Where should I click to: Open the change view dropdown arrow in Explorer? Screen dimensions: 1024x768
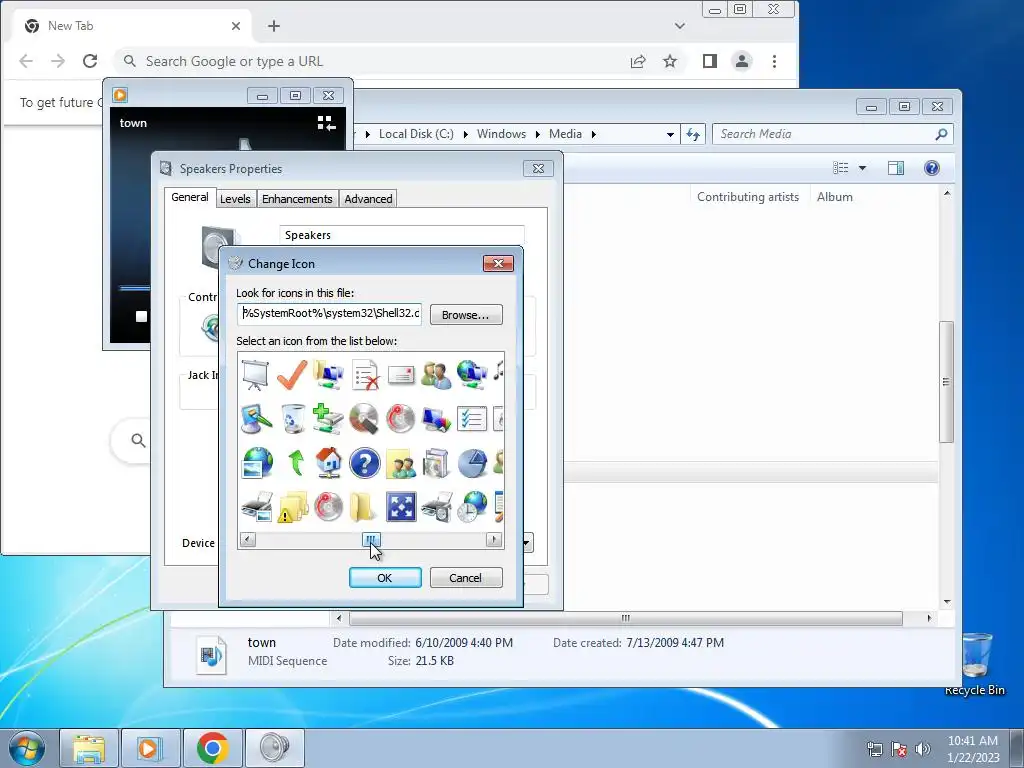coord(862,168)
